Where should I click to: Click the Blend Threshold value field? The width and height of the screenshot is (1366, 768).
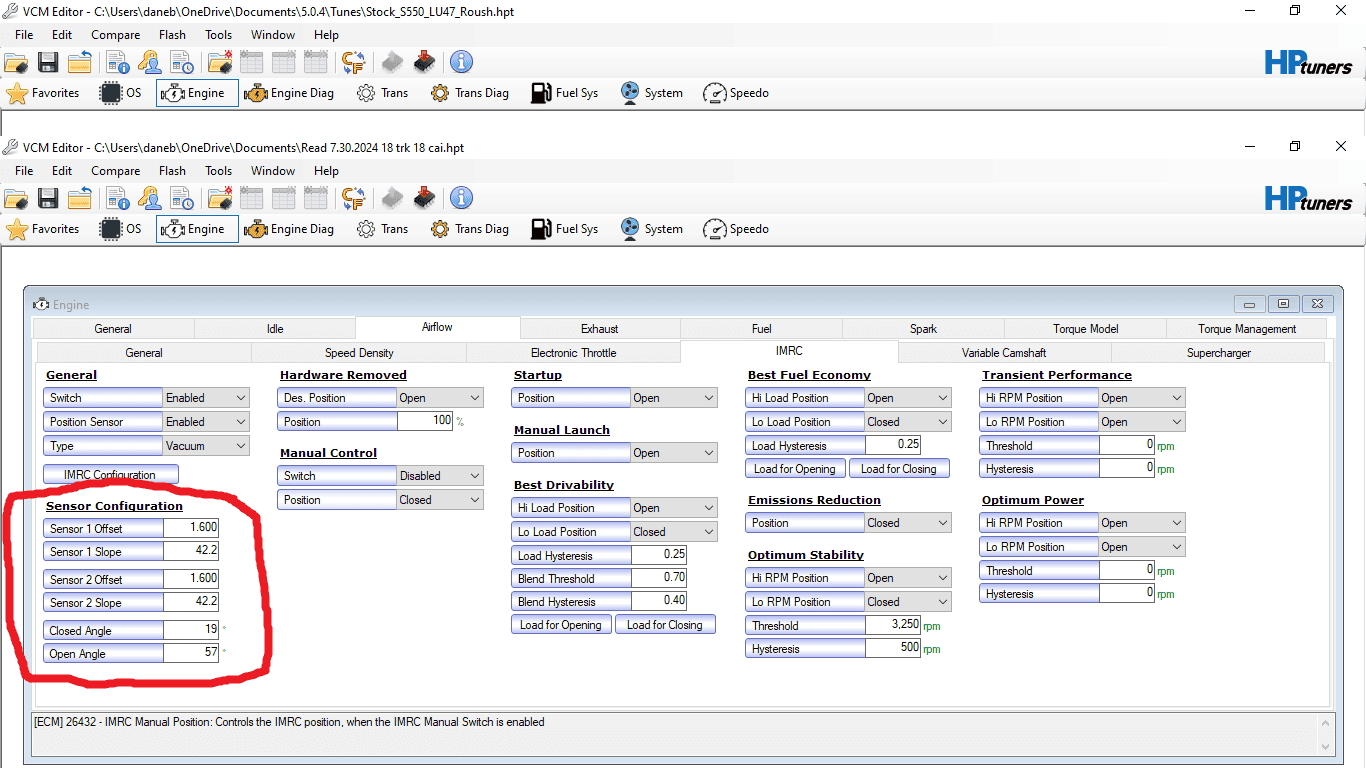click(x=659, y=579)
